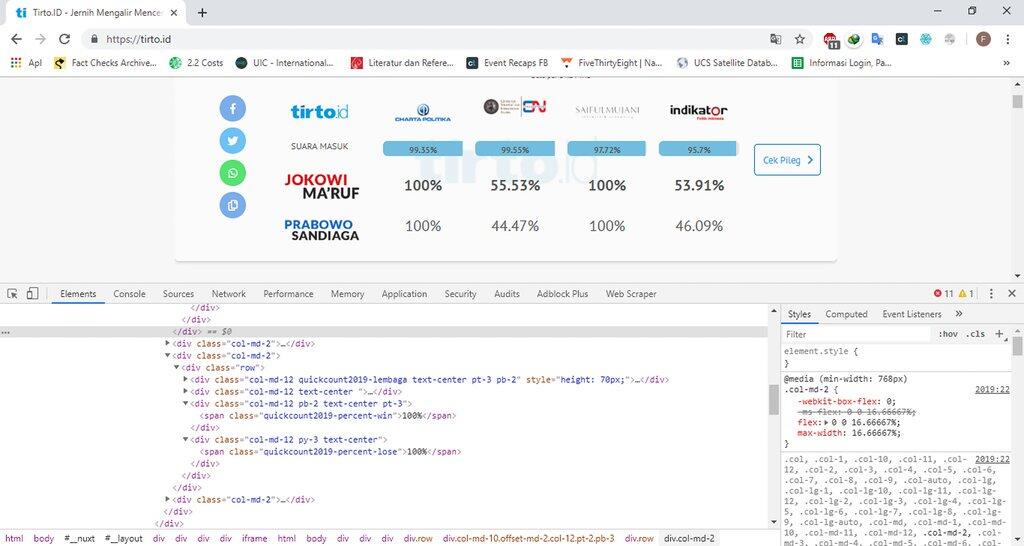The width and height of the screenshot is (1024, 546).
Task: Expand the first collapsed col-md-2 div
Action: coord(168,343)
